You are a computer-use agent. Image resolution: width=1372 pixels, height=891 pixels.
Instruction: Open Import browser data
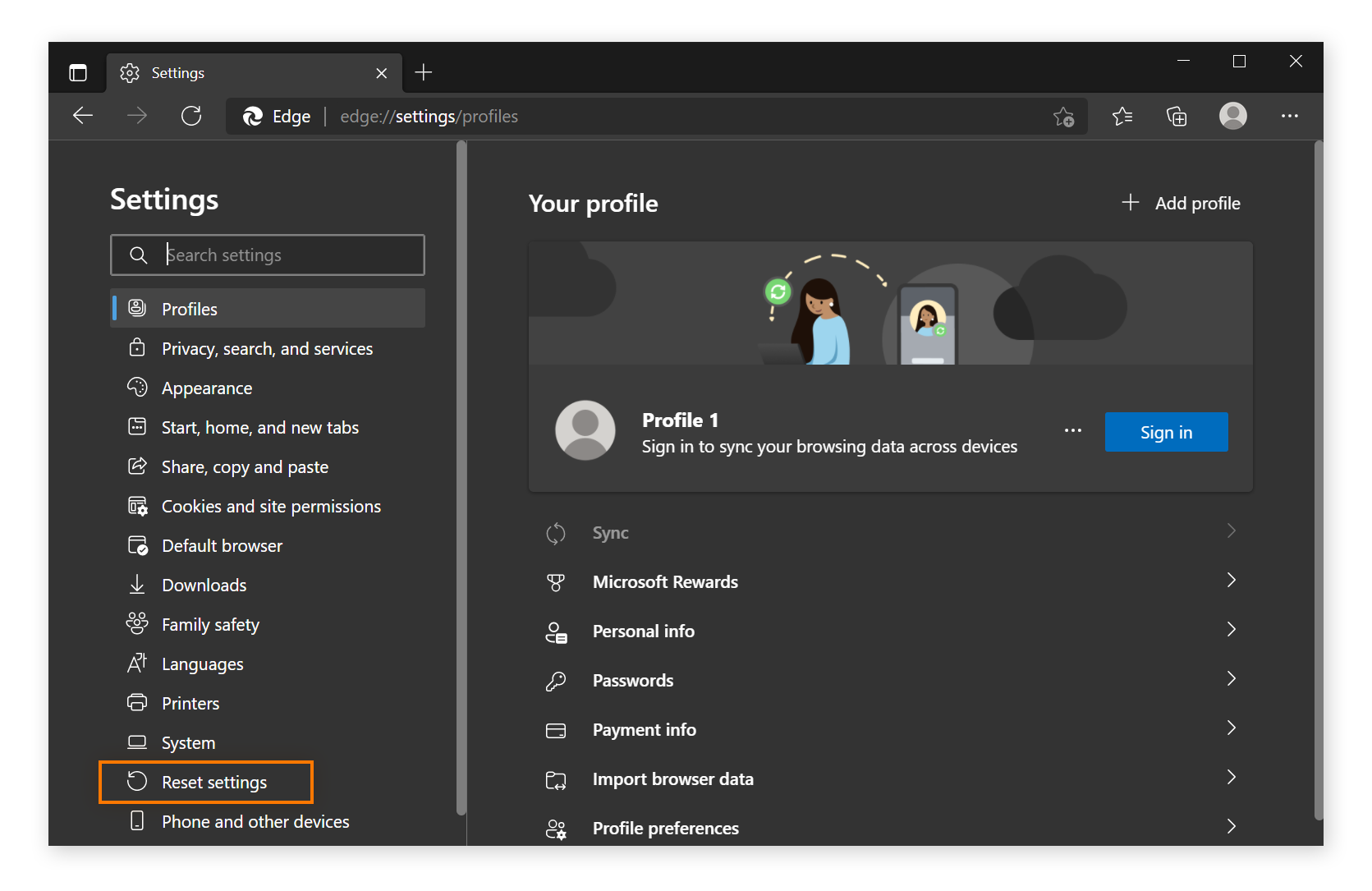coord(891,778)
